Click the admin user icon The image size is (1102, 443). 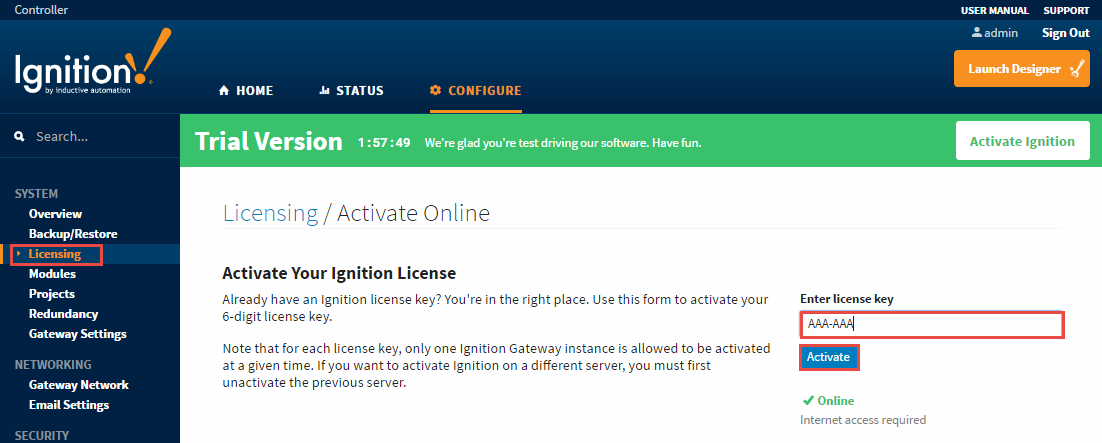(977, 33)
